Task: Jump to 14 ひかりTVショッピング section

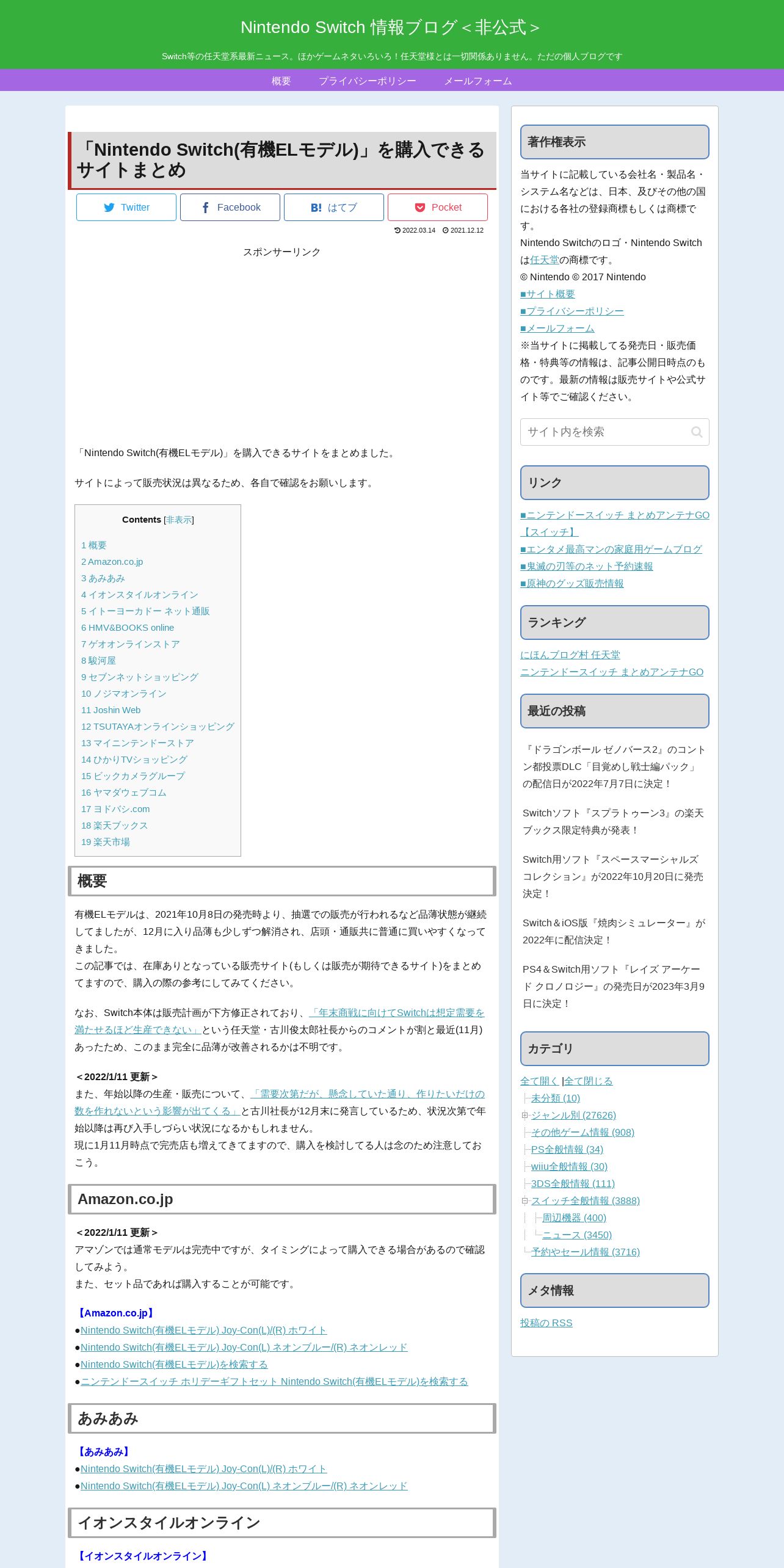Action: [x=134, y=760]
